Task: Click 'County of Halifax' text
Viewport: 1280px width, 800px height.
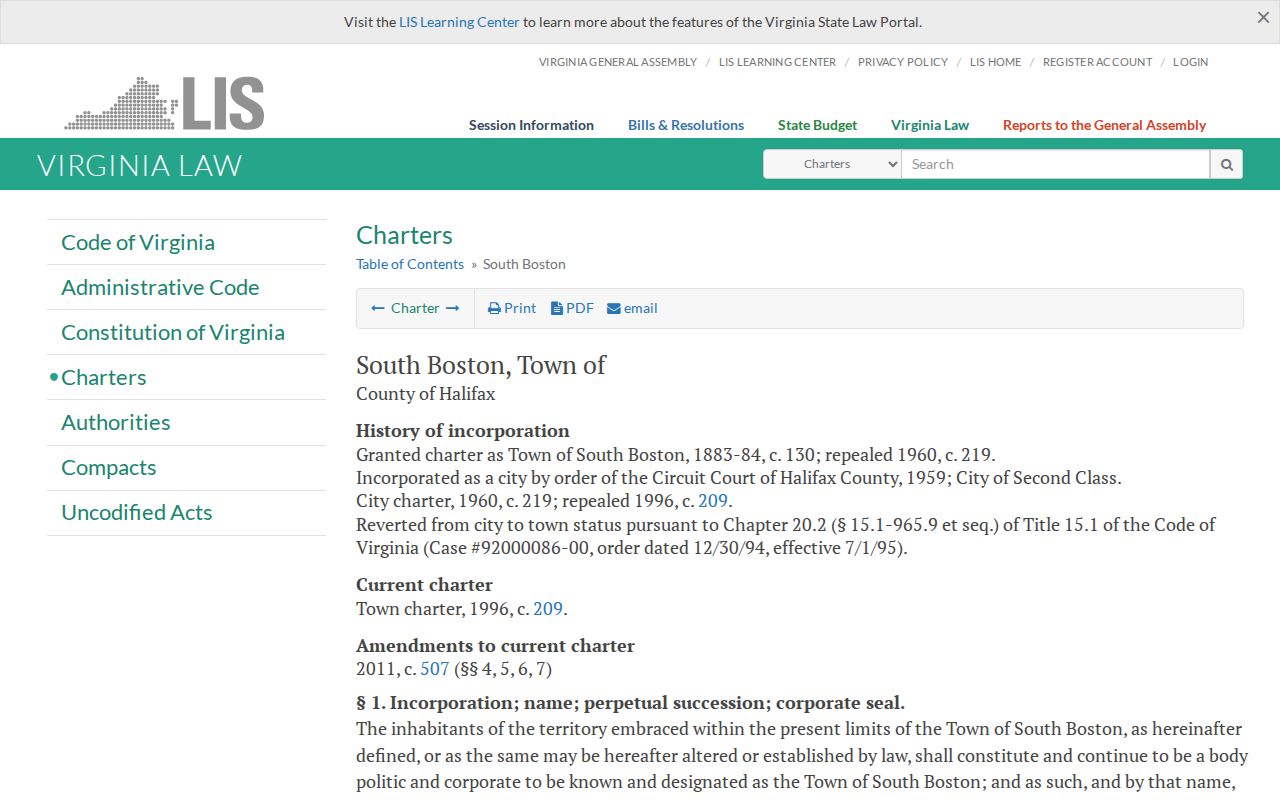Action: tap(426, 394)
